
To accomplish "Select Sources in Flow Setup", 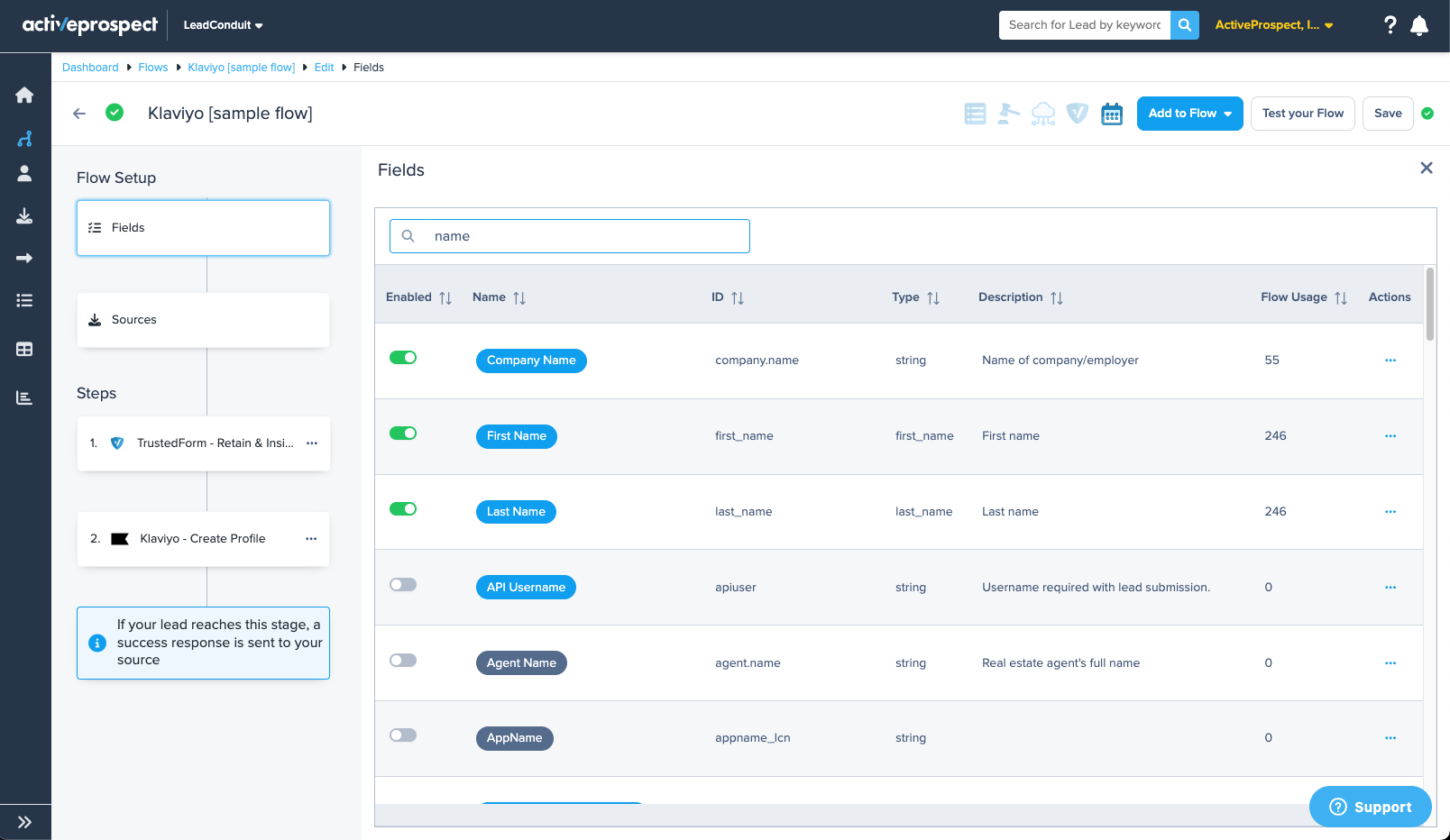I will point(203,320).
